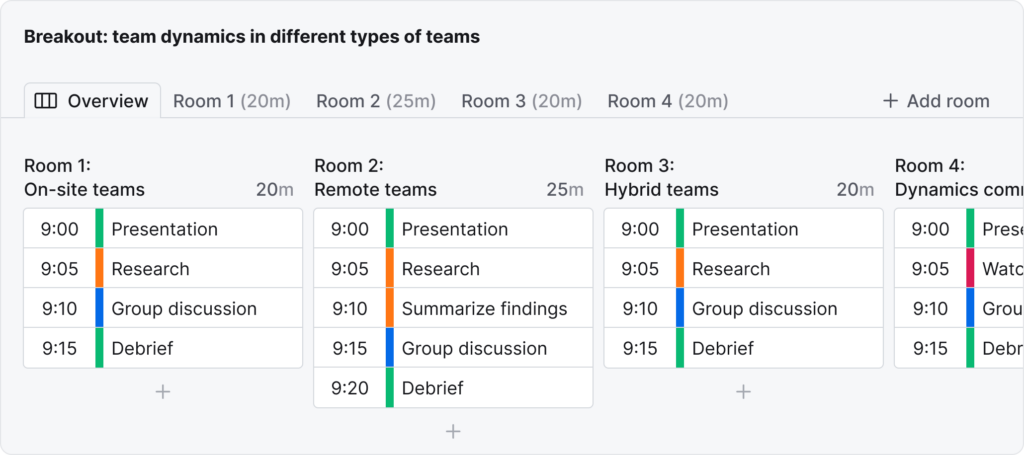Select Summarize findings block in Room 2

click(453, 308)
